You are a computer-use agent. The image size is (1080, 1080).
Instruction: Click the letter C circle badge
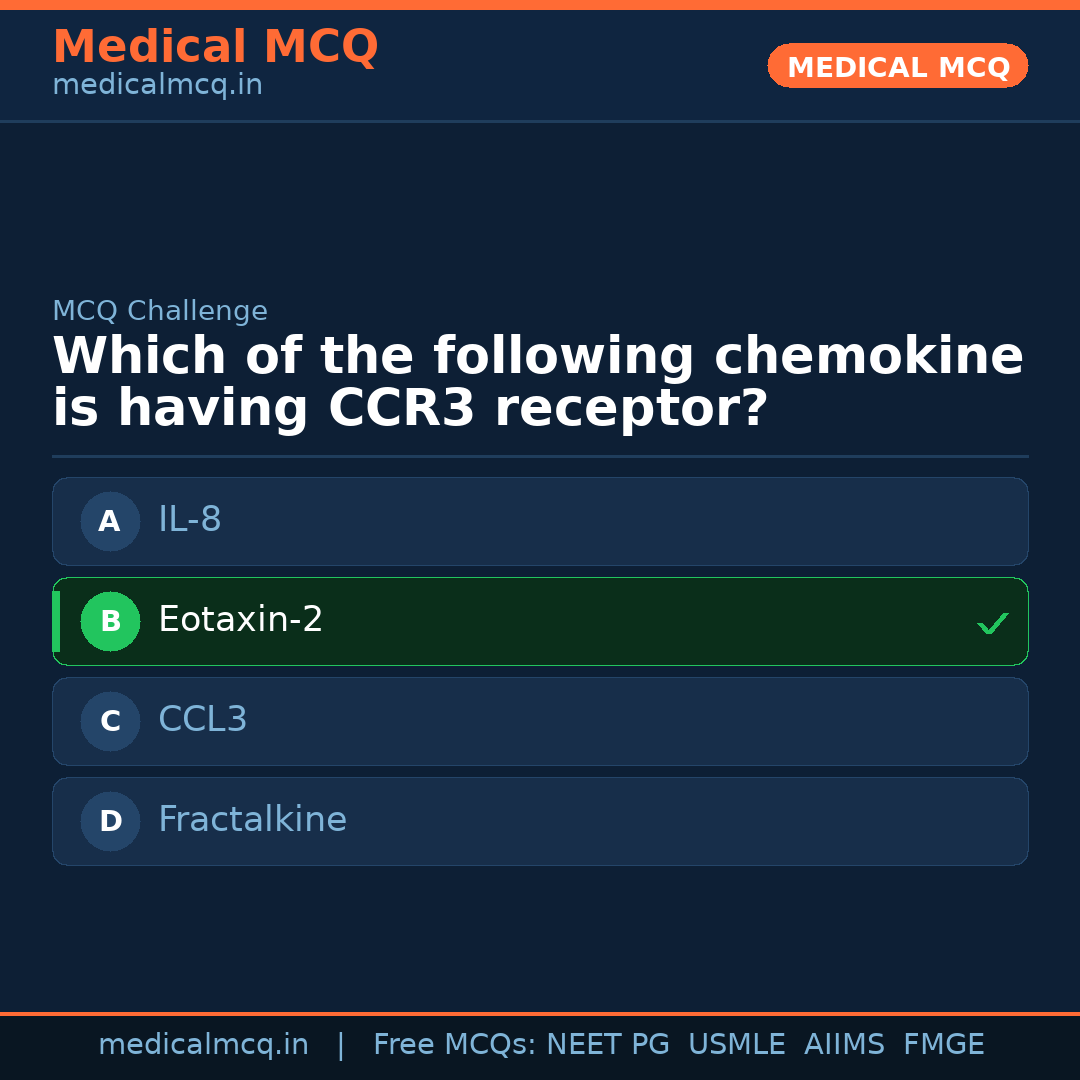point(110,721)
